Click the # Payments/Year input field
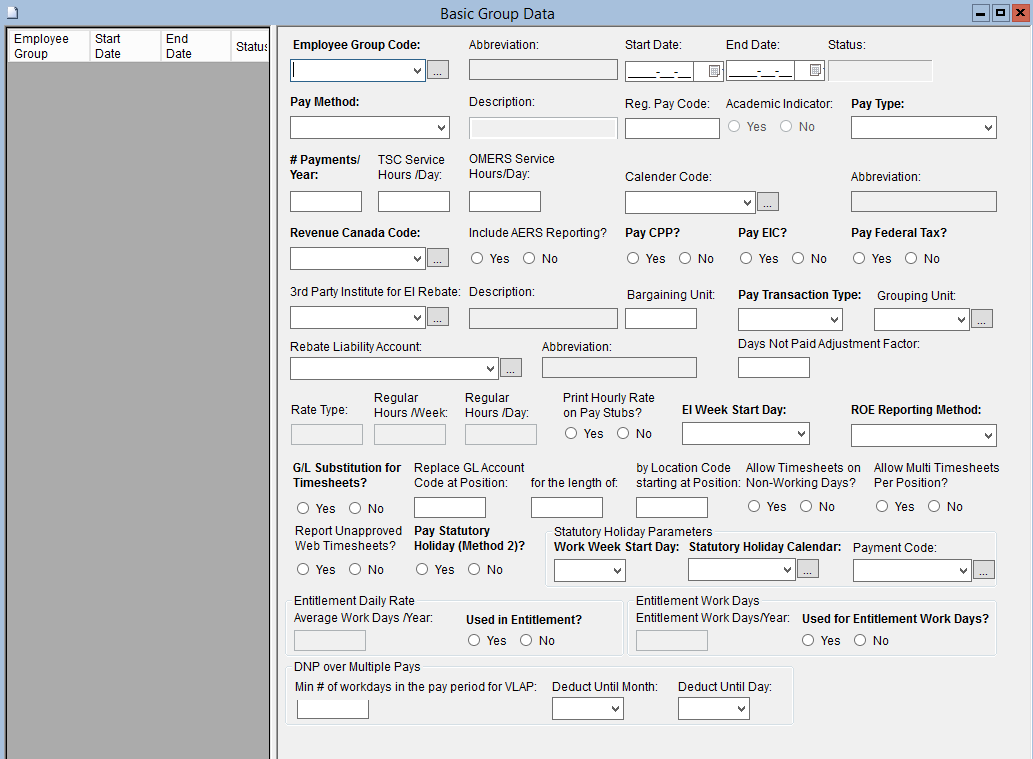Screen dimensions: 1033x759 pos(326,202)
